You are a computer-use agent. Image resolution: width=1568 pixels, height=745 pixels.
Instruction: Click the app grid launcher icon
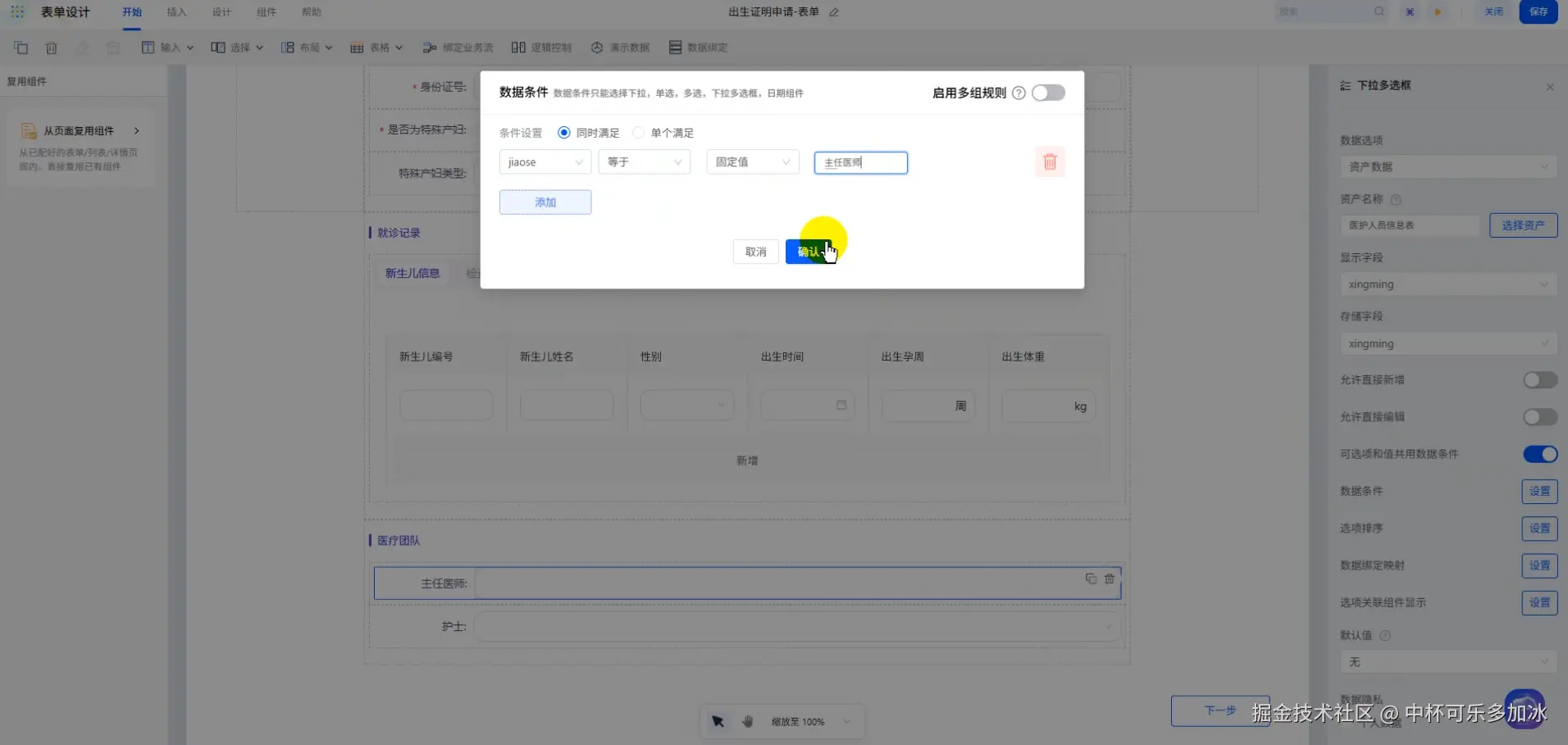click(x=17, y=12)
